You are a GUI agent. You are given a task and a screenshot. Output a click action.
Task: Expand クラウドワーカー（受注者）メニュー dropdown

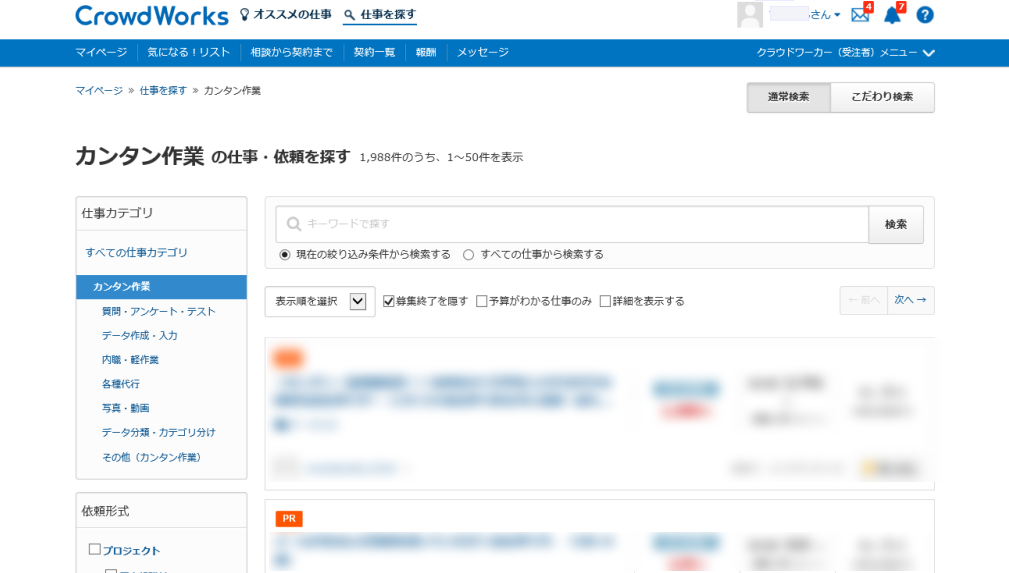coord(845,53)
